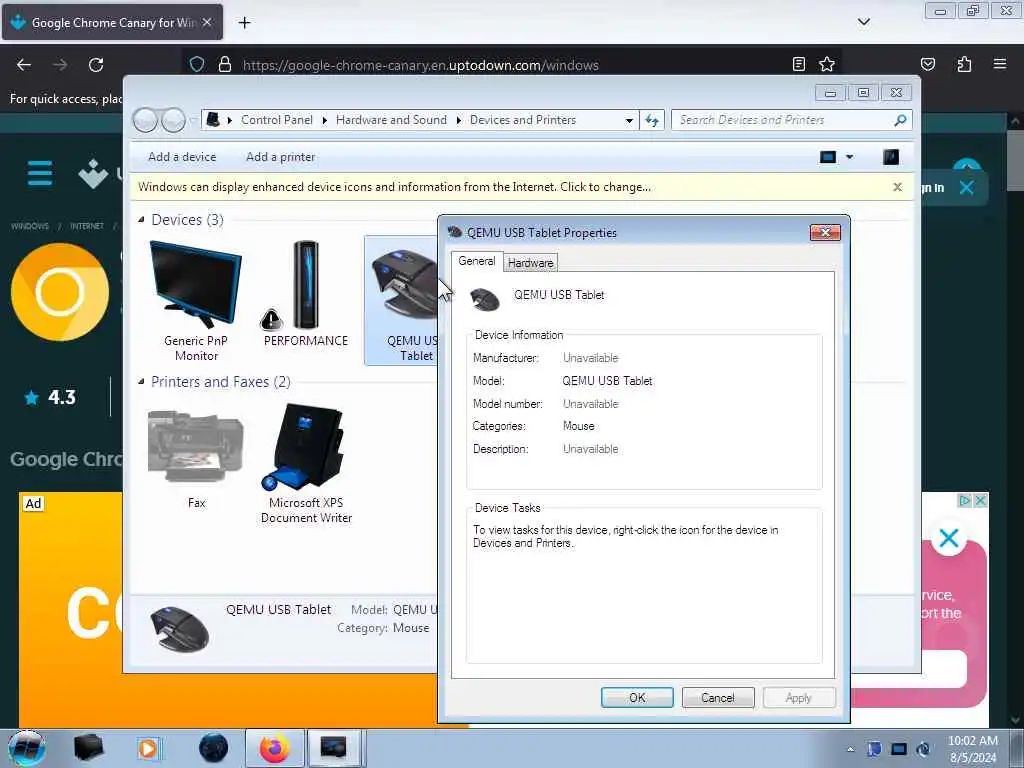Click the QEMU USB Tablet details pane icon
The image size is (1024, 768).
click(179, 630)
